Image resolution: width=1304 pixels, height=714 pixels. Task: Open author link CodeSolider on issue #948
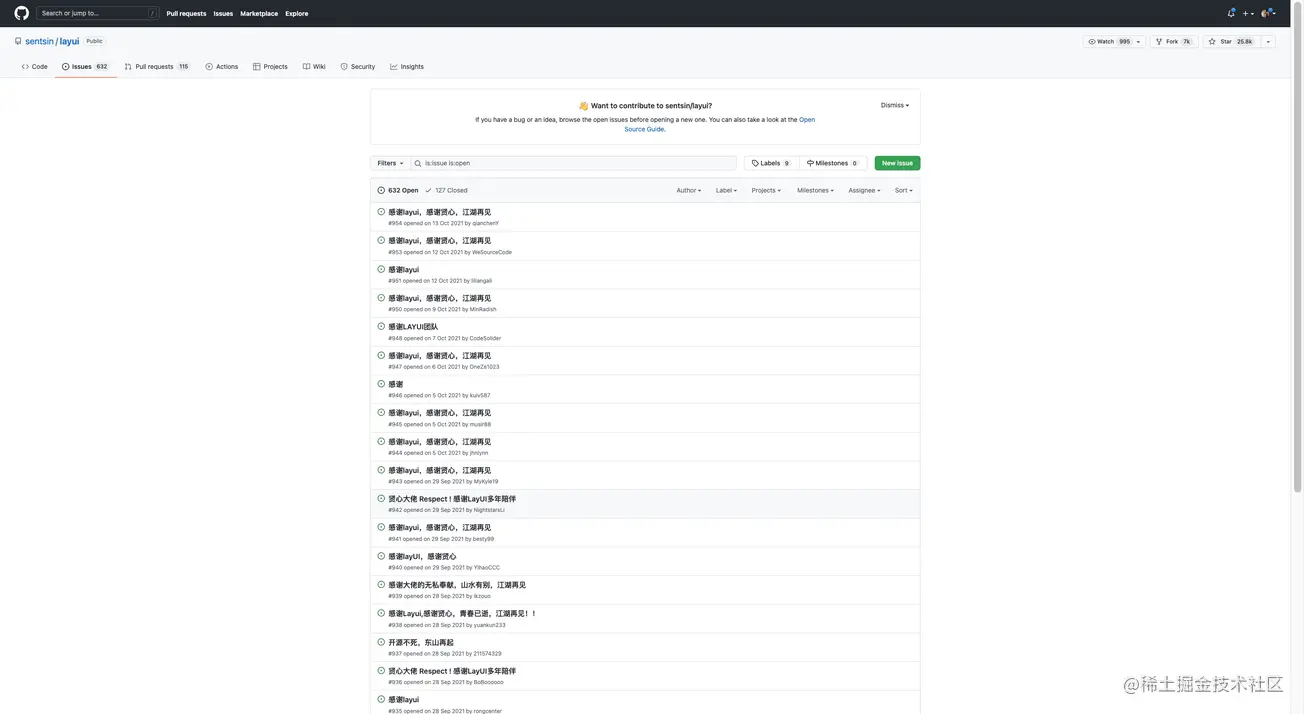pos(485,338)
